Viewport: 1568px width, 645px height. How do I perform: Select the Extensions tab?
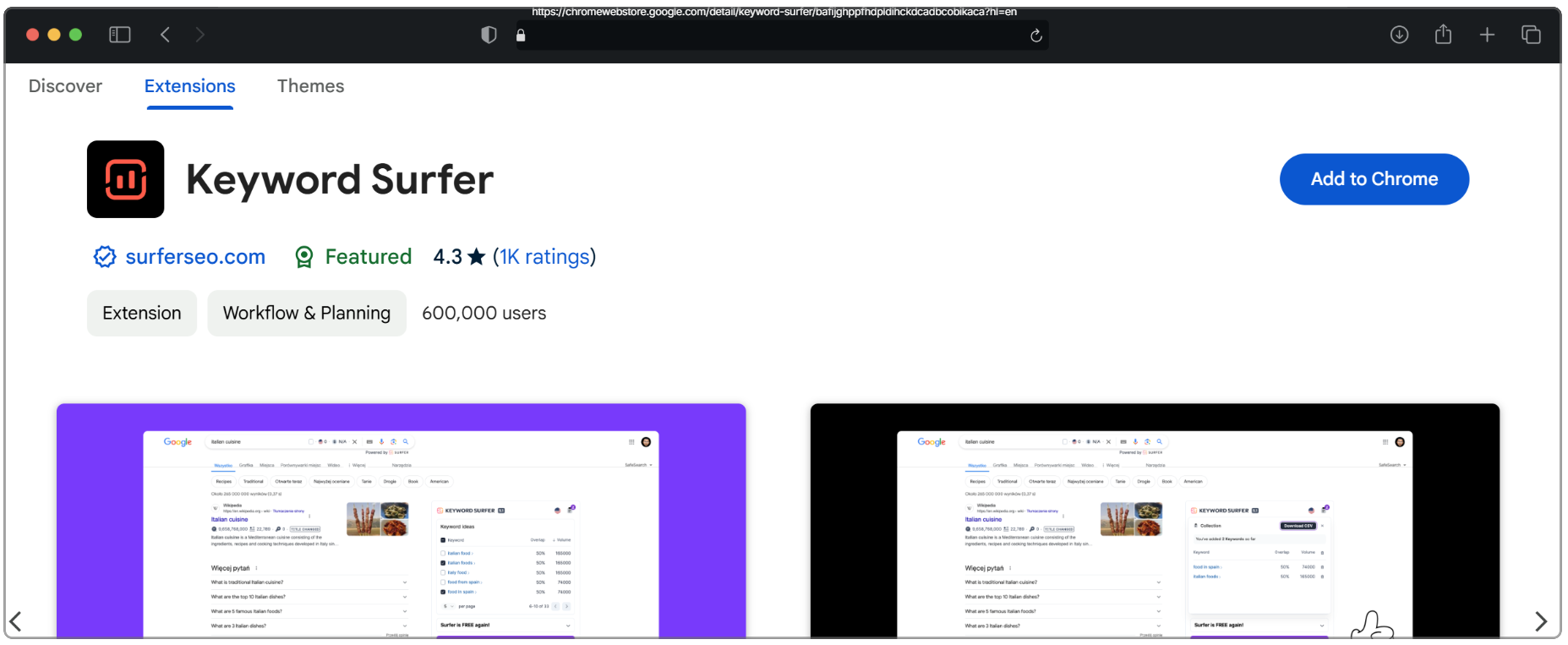point(190,86)
